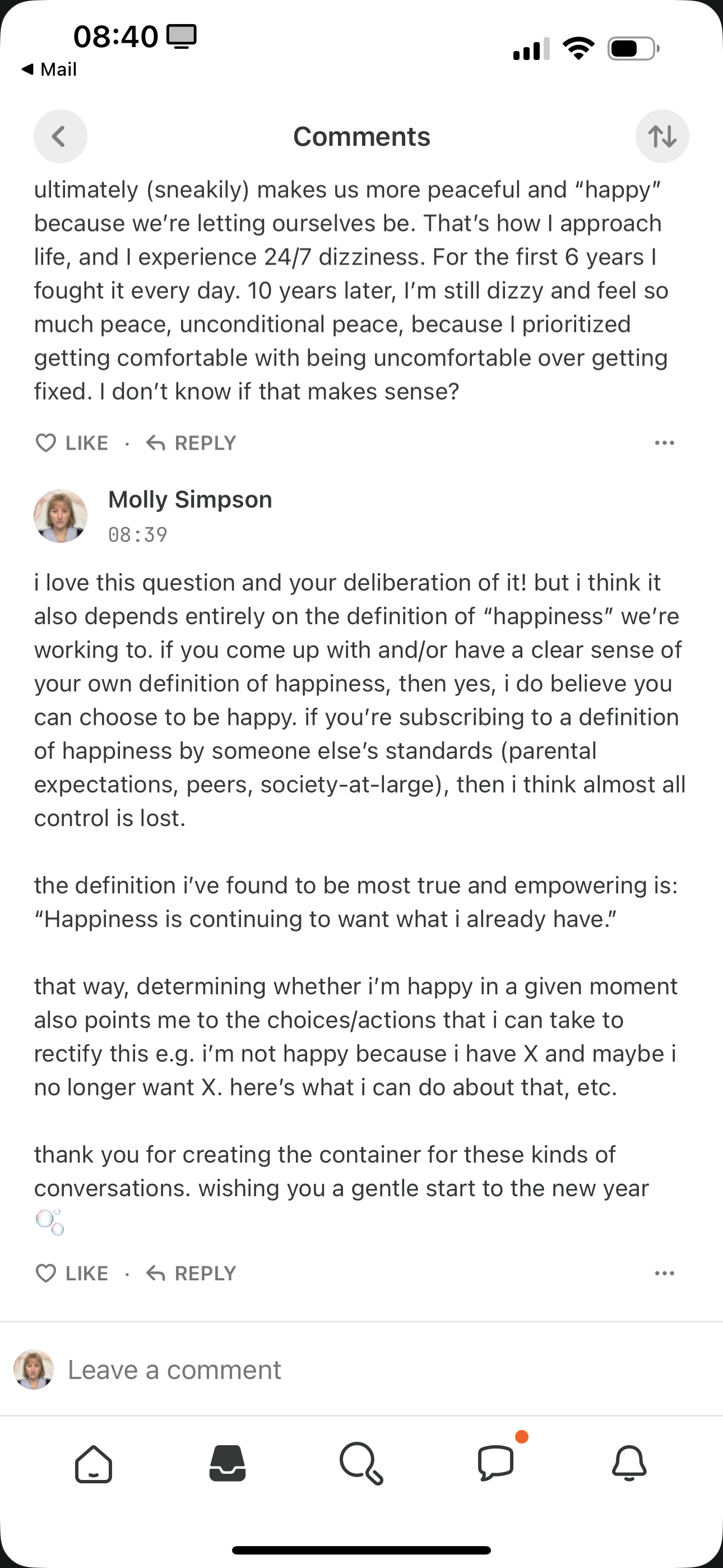The image size is (723, 1568).
Task: Tap the back chevron button
Action: pyautogui.click(x=59, y=136)
